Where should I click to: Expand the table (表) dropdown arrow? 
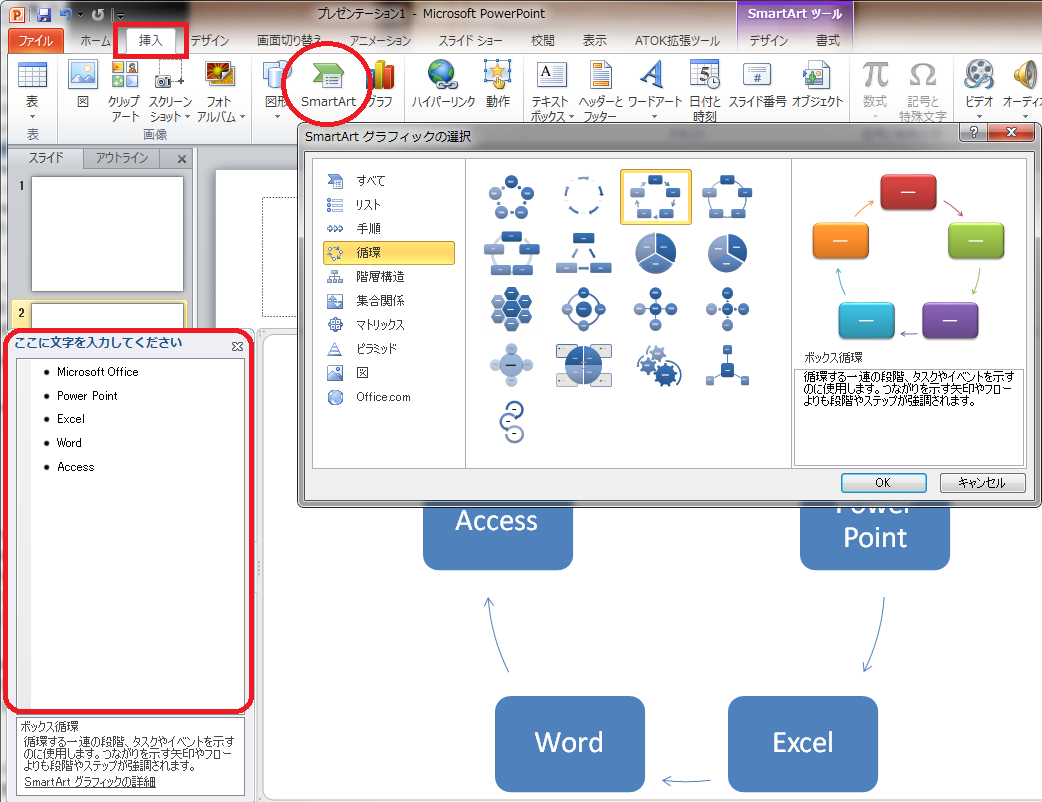[x=32, y=117]
